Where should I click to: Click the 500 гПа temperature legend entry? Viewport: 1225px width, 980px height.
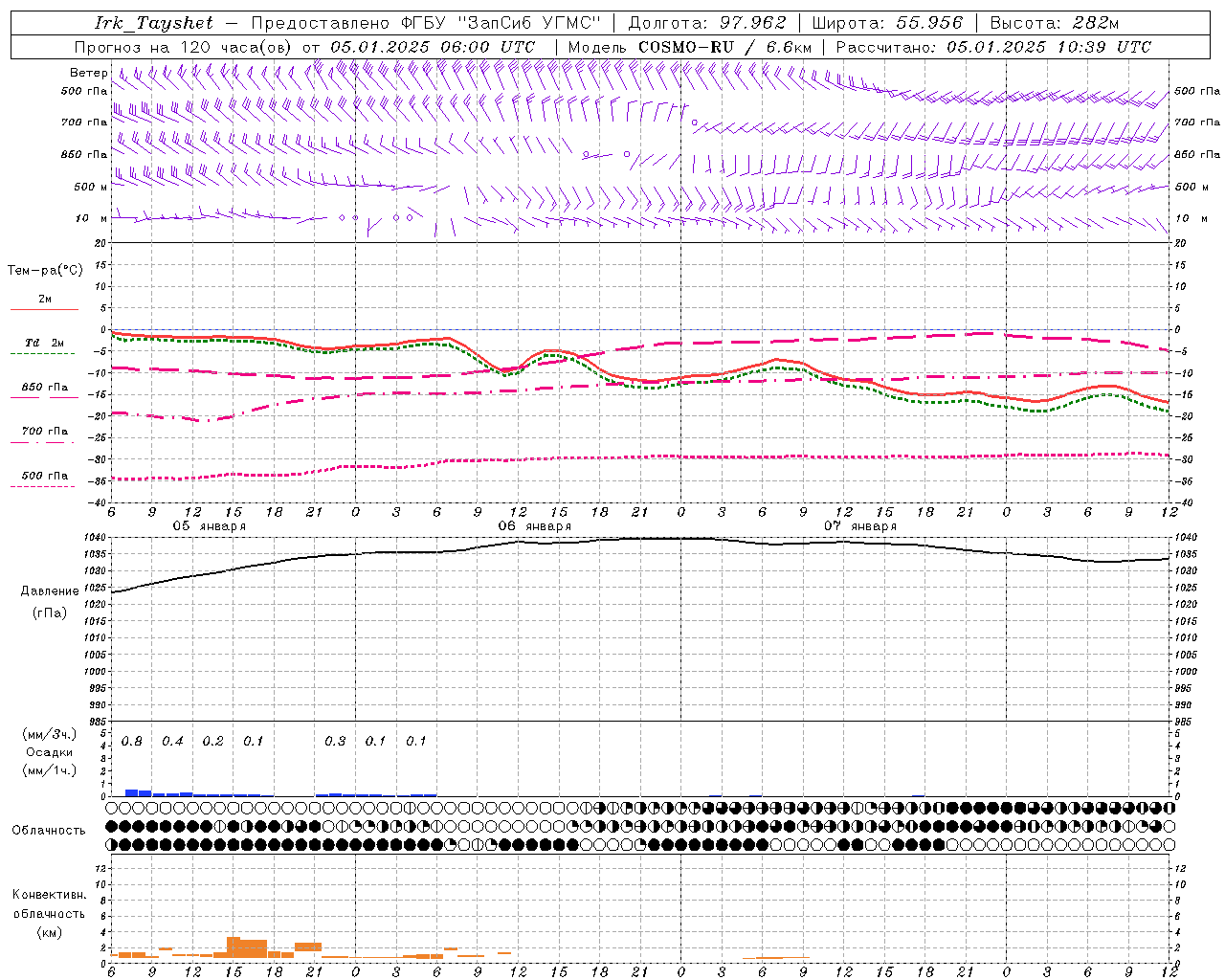pyautogui.click(x=45, y=476)
